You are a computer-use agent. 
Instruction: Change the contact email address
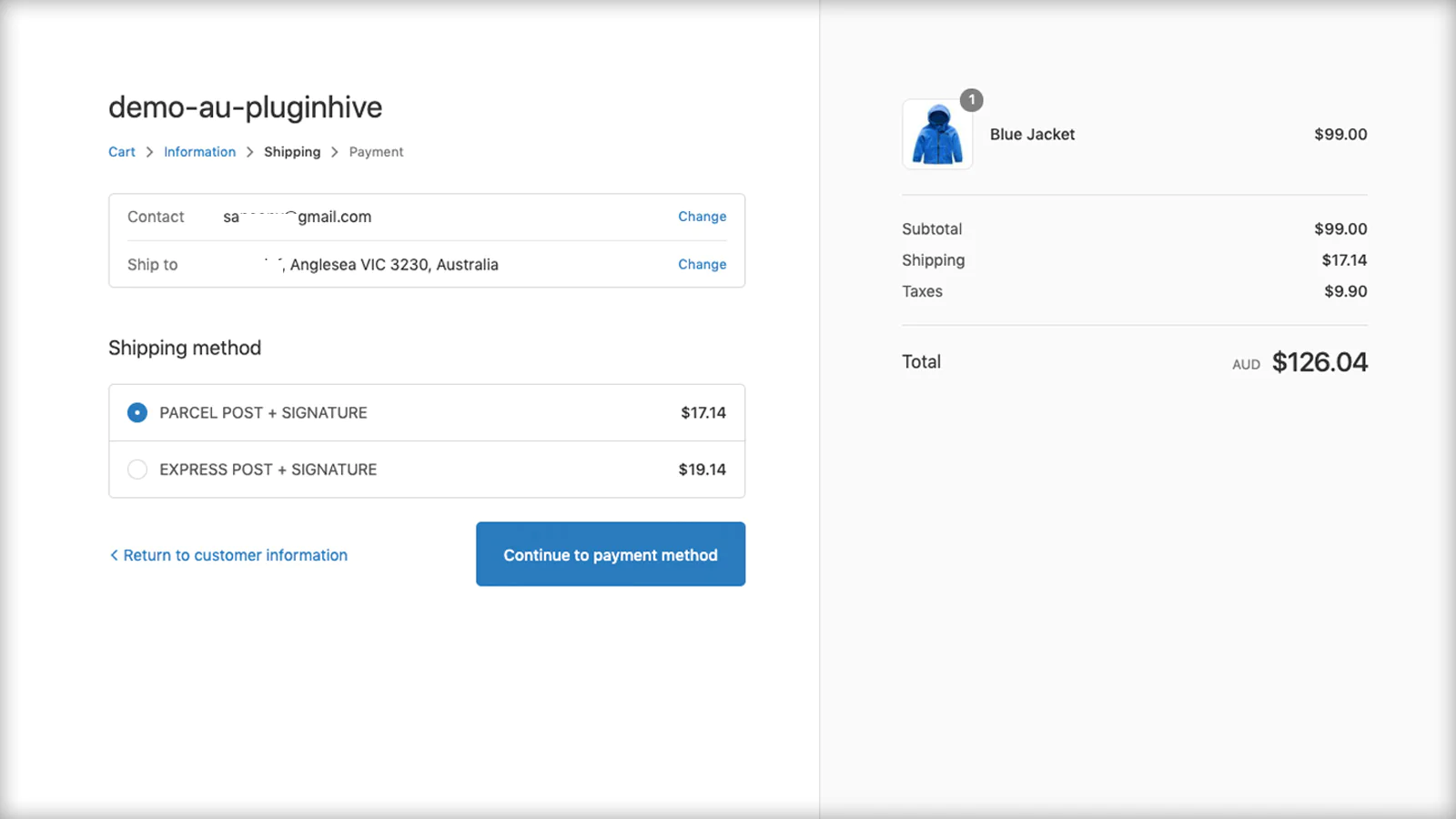[702, 217]
